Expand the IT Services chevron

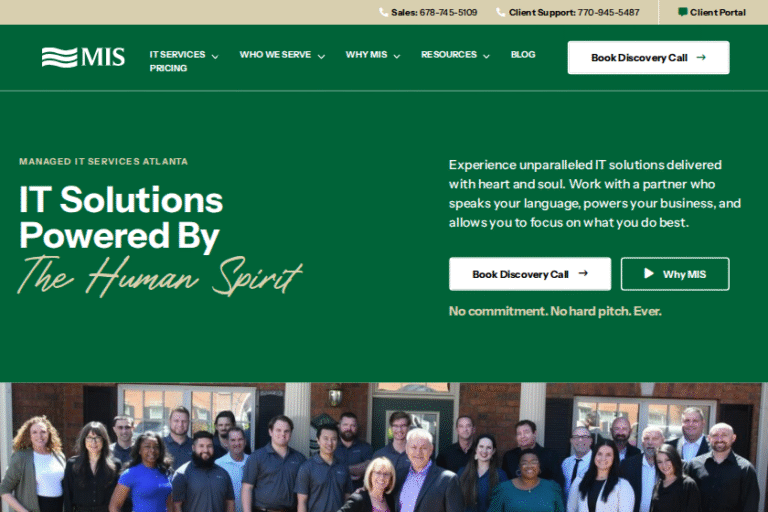tap(215, 56)
